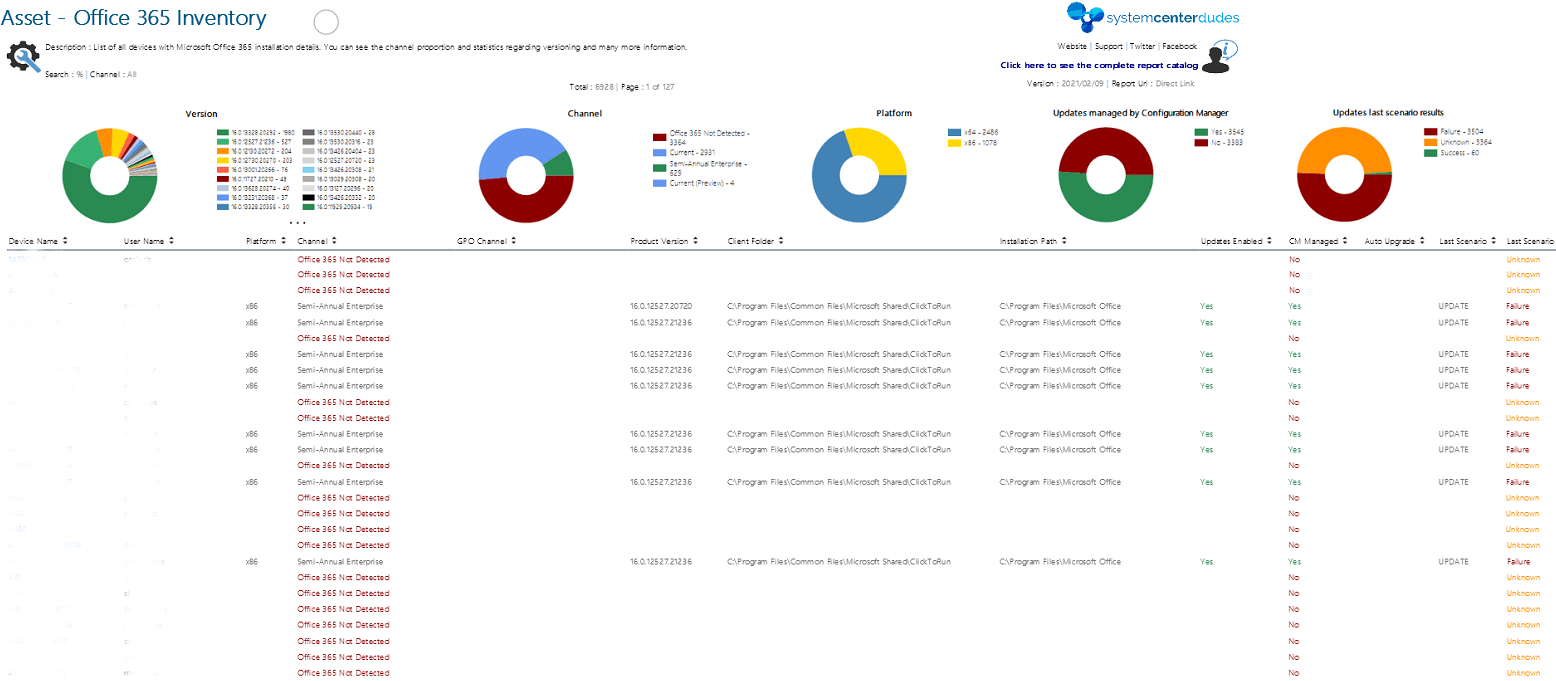Viewport: 1556px width, 681px height.
Task: Sort devices by CM Managed
Action: click(1345, 241)
